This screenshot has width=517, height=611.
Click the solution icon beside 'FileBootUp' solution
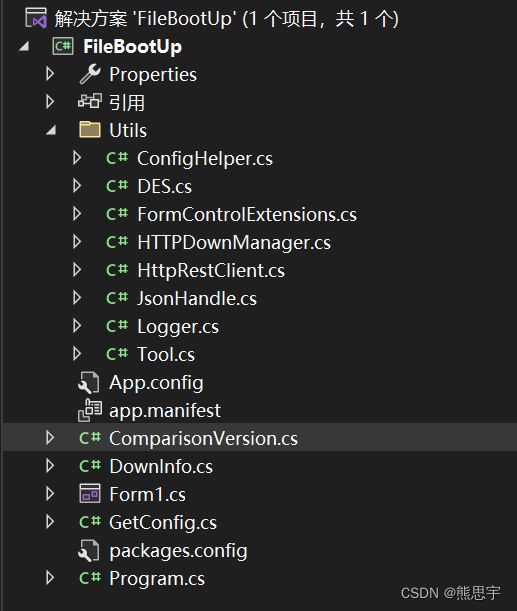click(35, 18)
